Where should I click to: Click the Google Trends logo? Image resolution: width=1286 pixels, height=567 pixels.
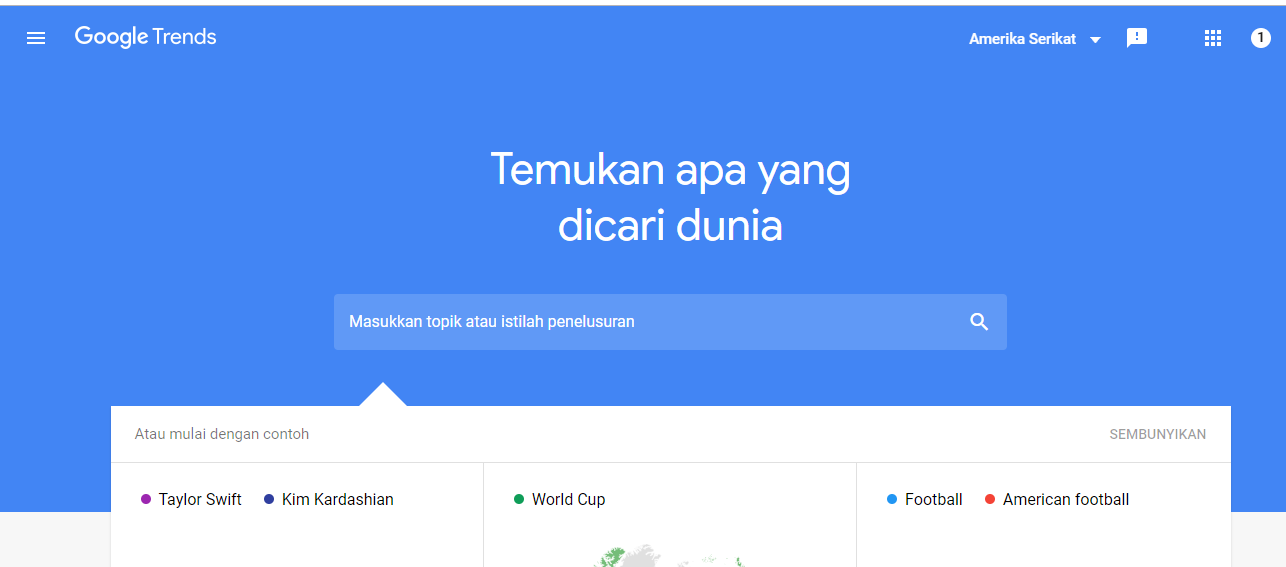146,38
